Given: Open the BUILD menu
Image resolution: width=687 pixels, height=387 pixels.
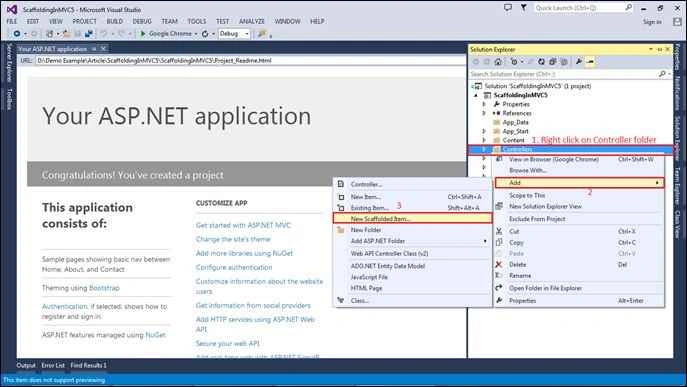Looking at the screenshot, I should 115,21.
